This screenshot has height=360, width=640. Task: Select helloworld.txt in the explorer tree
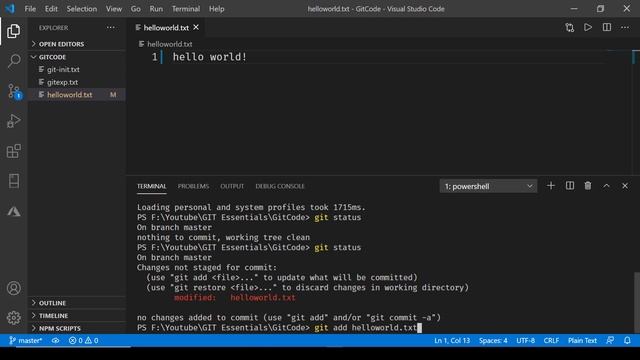(x=77, y=95)
